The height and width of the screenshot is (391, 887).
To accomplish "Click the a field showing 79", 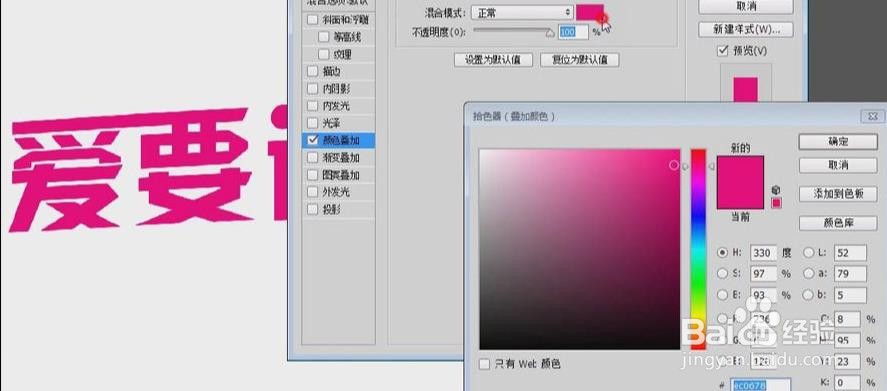I will click(850, 274).
